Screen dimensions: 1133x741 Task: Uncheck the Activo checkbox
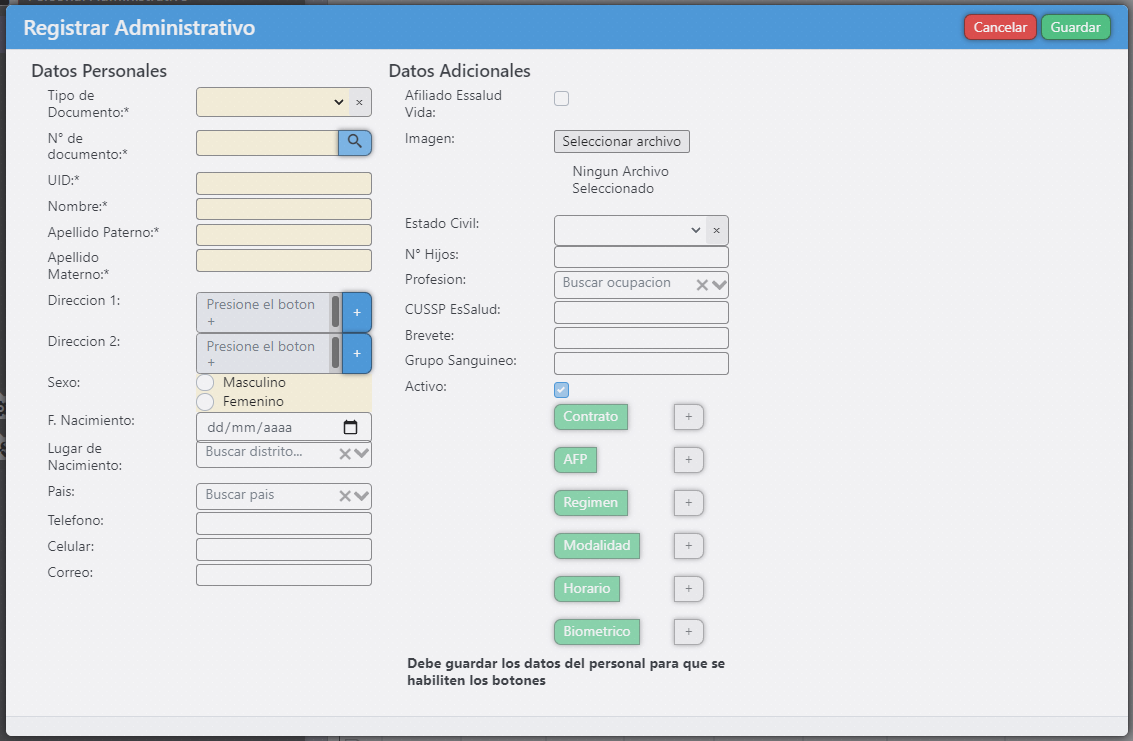coord(562,389)
